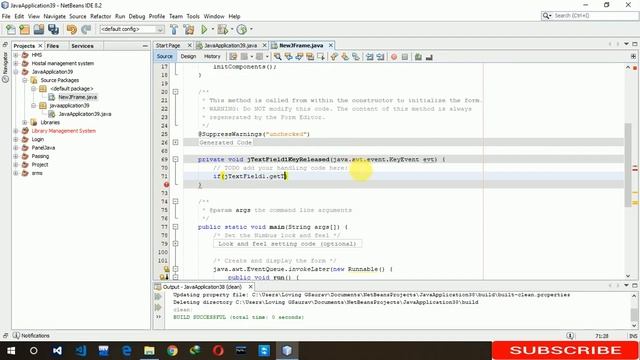Open the File menu
Viewport: 640px width, 360px height.
[x=6, y=16]
